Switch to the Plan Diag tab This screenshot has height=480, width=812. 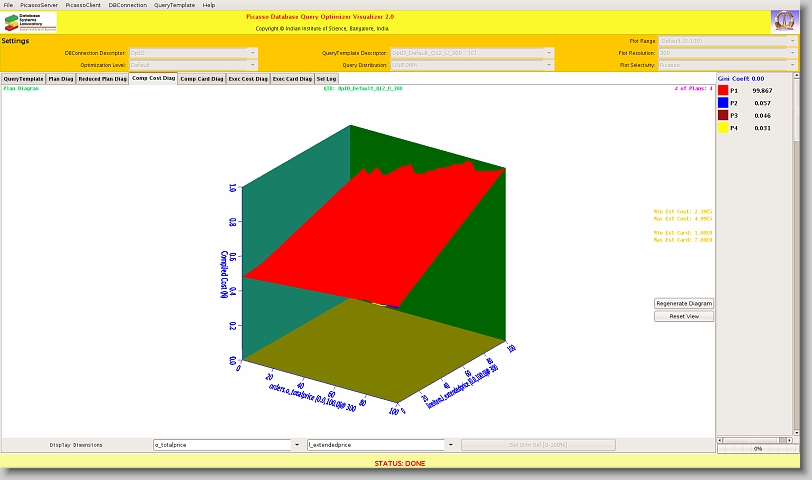point(61,78)
